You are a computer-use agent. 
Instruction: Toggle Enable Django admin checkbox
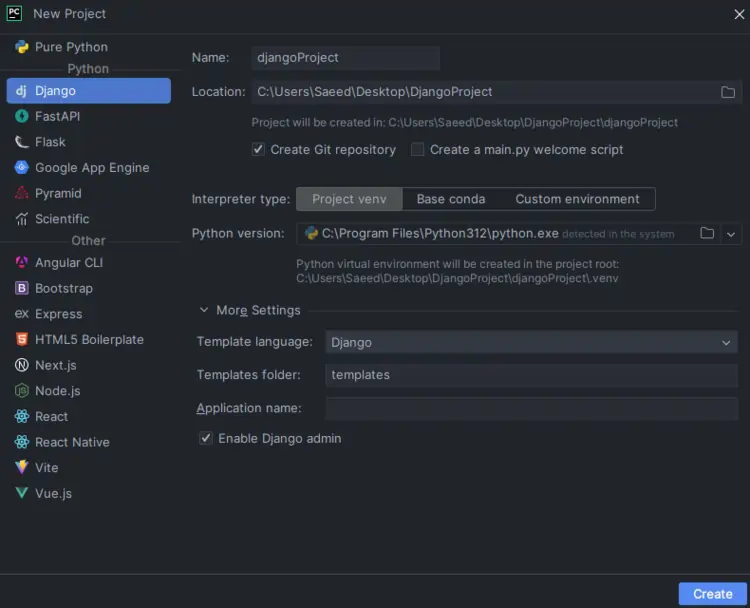[206, 438]
